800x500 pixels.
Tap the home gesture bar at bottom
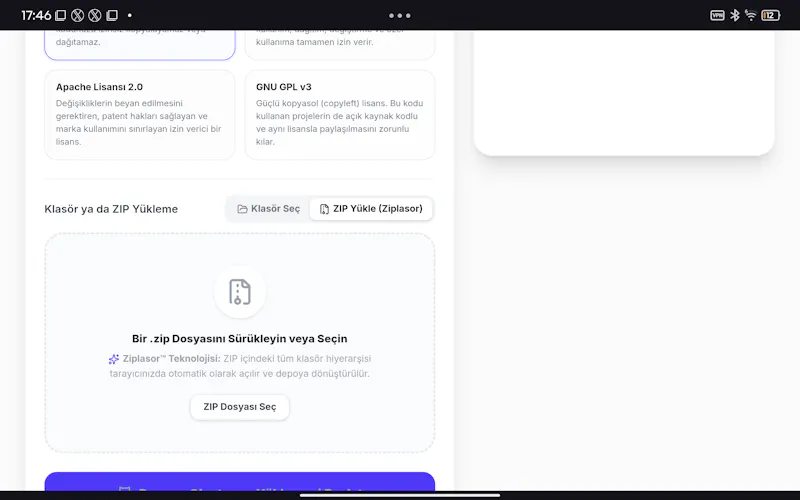pos(400,495)
